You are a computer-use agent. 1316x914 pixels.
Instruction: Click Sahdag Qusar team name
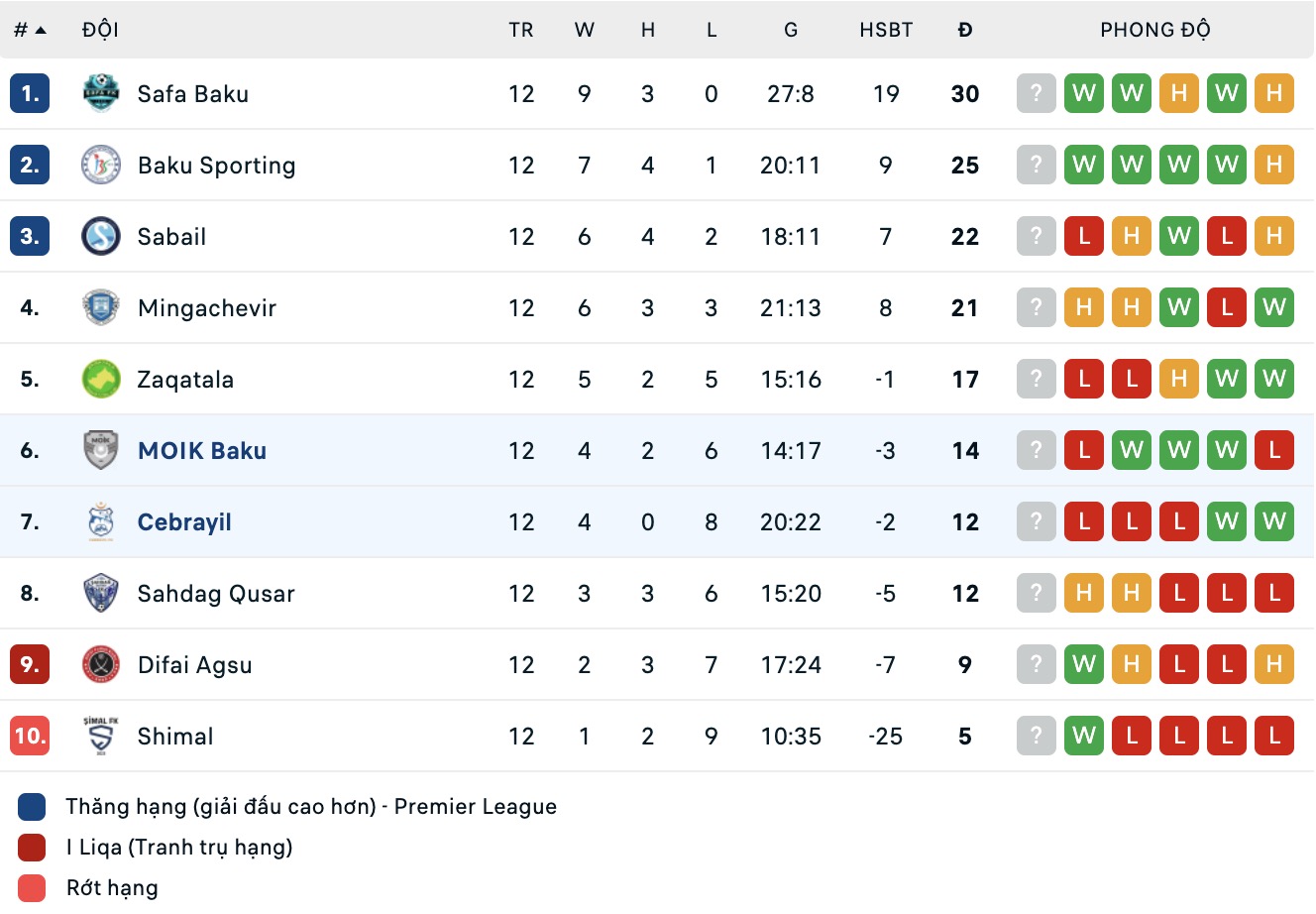click(216, 594)
